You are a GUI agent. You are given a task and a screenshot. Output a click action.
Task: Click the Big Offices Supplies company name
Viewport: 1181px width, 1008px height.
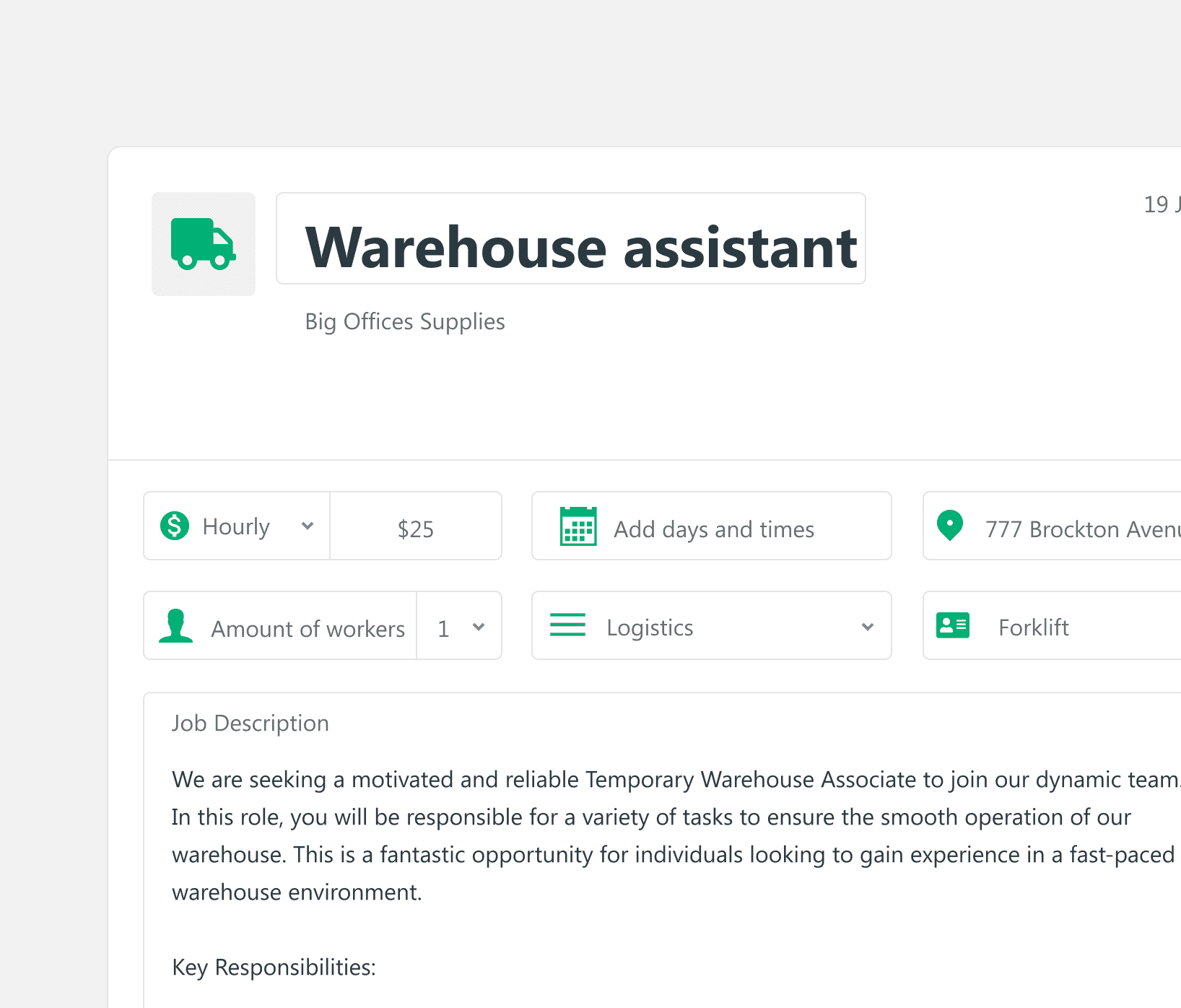coord(404,321)
